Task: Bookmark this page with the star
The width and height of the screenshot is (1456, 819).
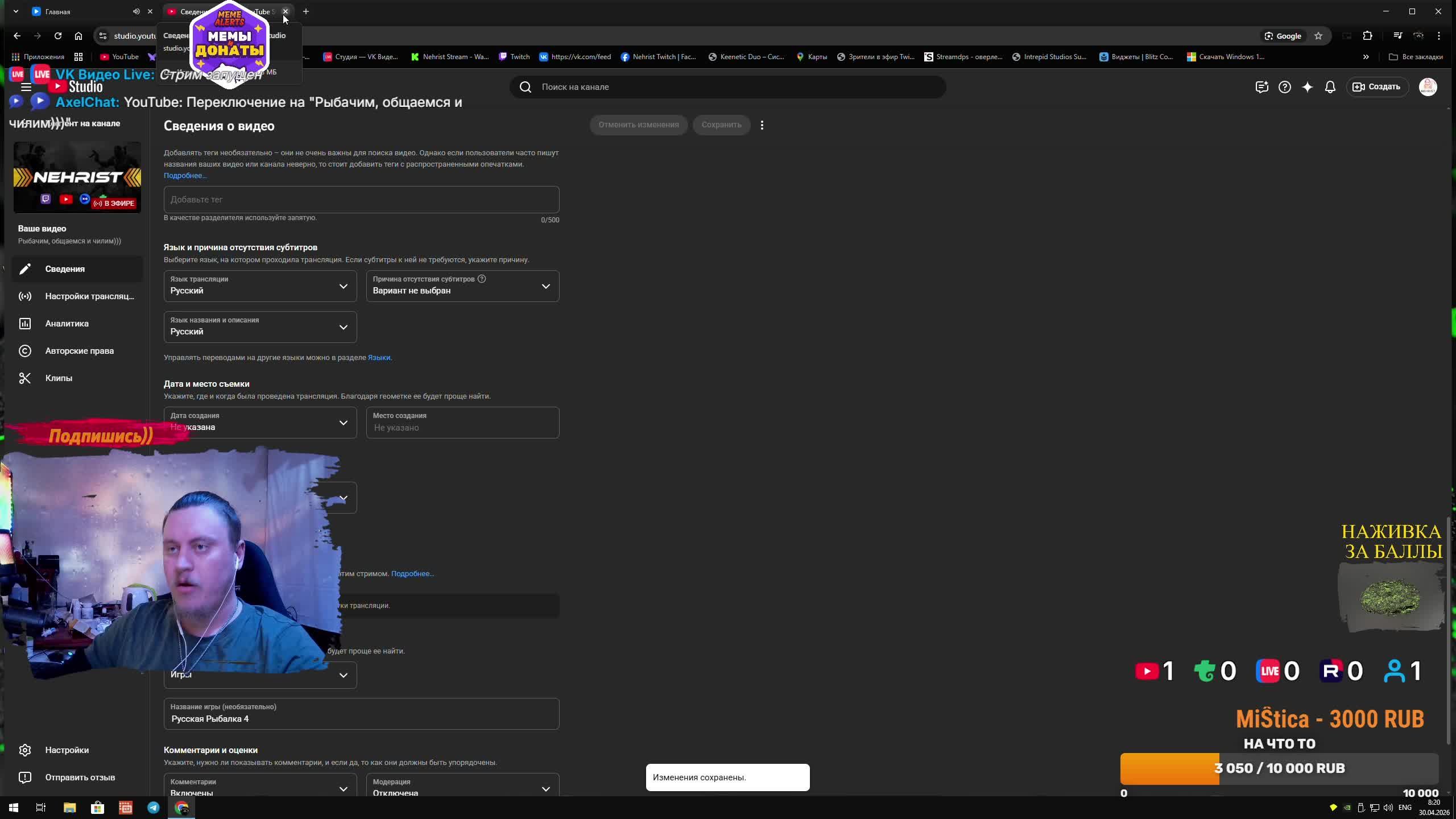Action: (1318, 36)
